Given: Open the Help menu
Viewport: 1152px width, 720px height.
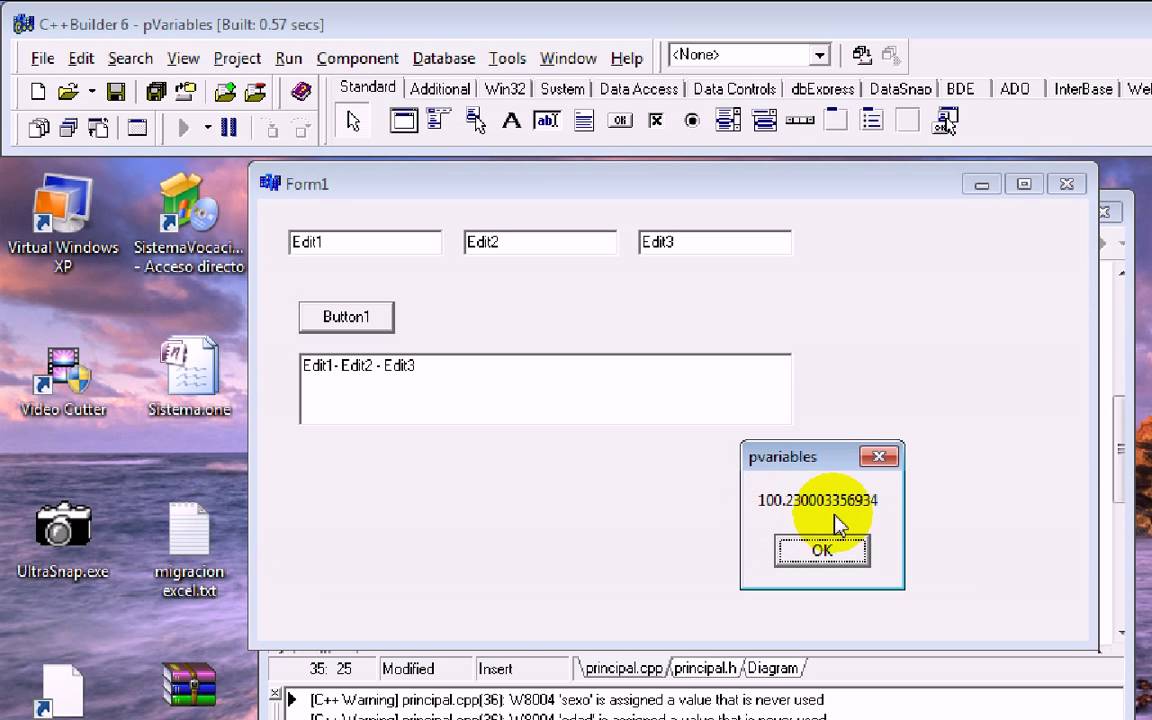Looking at the screenshot, I should [x=627, y=58].
